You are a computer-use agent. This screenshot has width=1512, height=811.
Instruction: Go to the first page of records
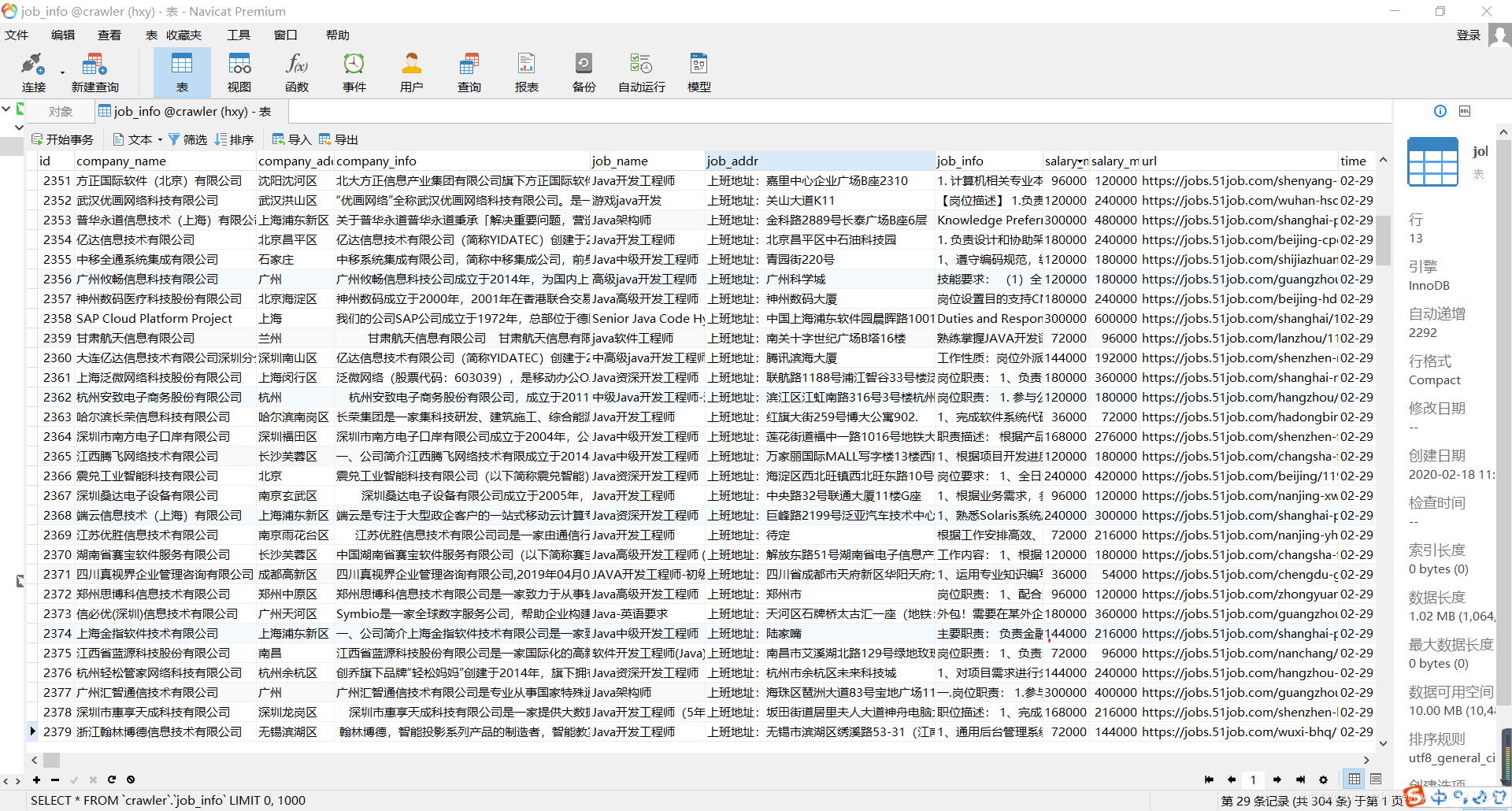1209,780
